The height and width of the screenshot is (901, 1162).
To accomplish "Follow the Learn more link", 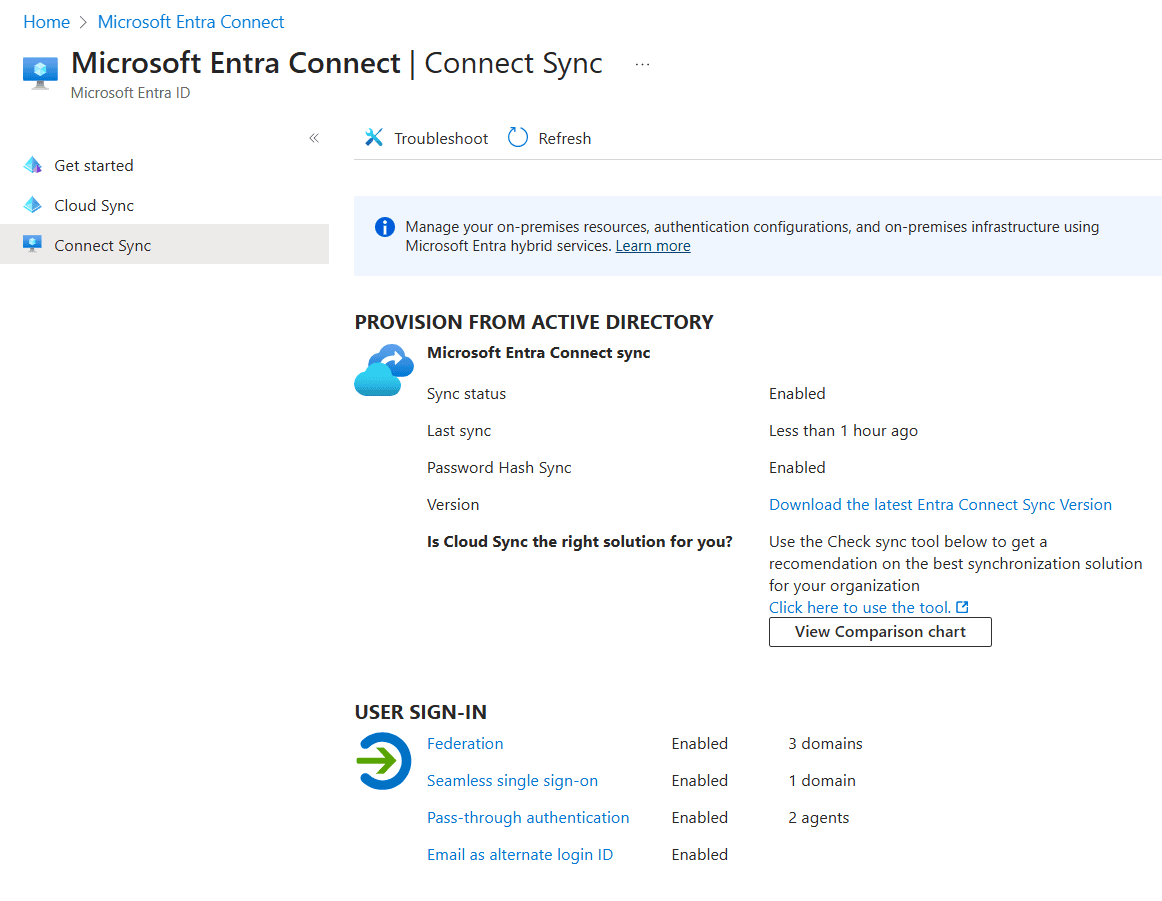I will 653,246.
